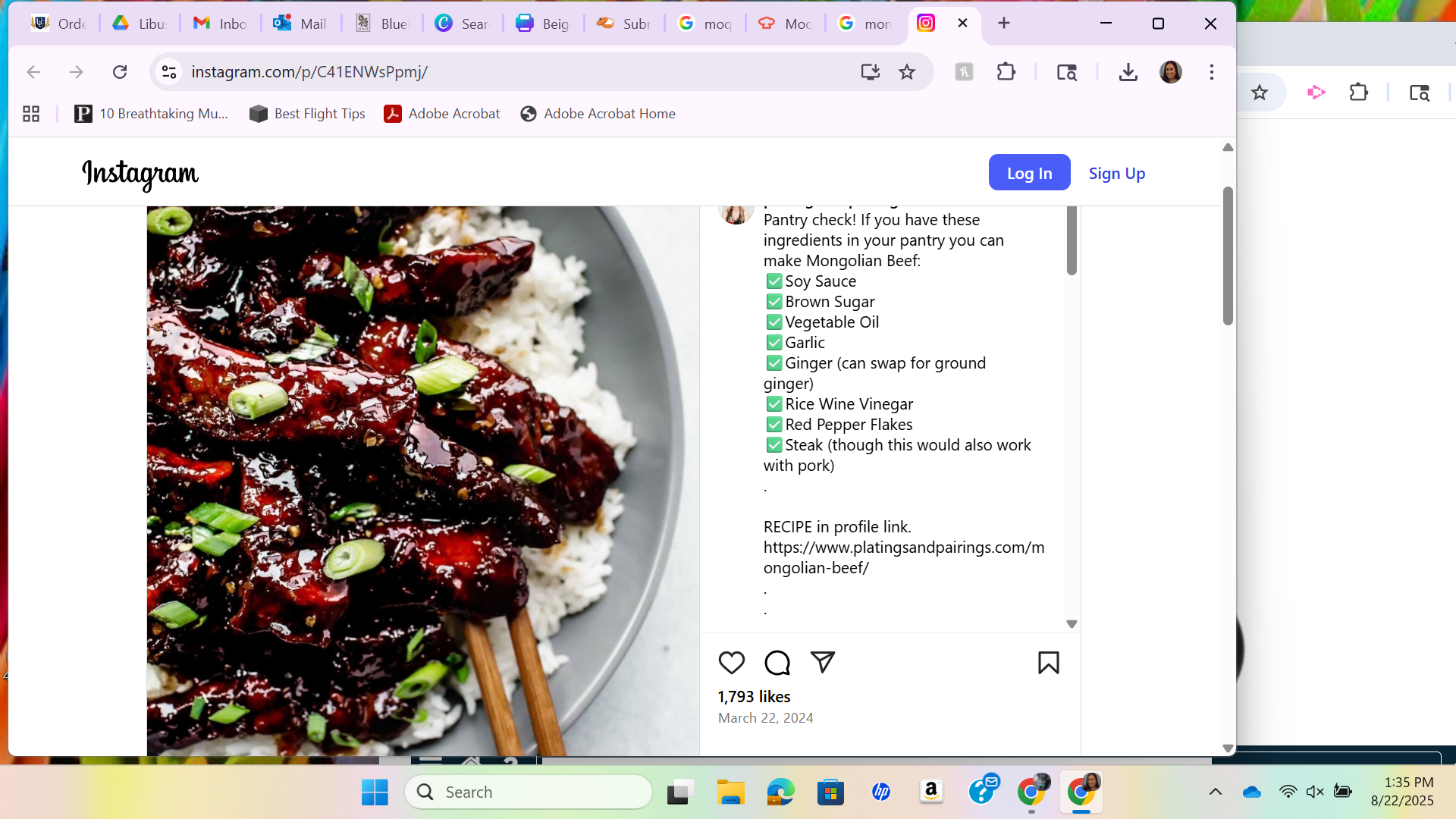This screenshot has width=1456, height=819.
Task: Open Chrome downloads icon
Action: point(1128,72)
